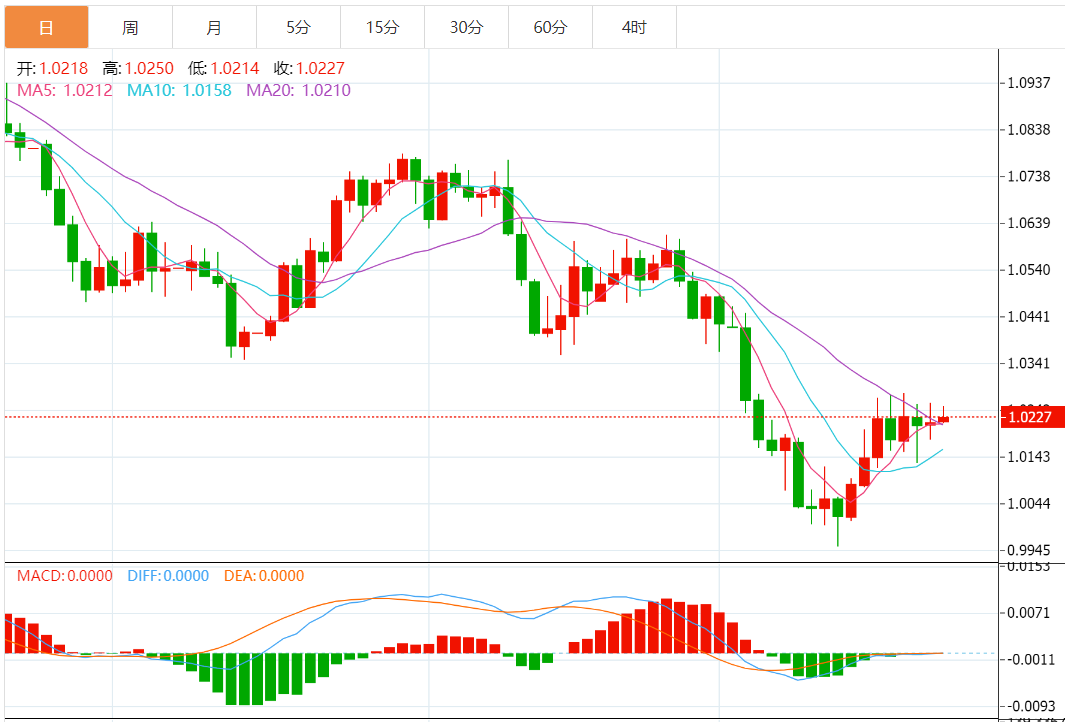Screen dimensions: 1065x722
Task: Click the 开:1.0218 open price value
Action: [52, 69]
